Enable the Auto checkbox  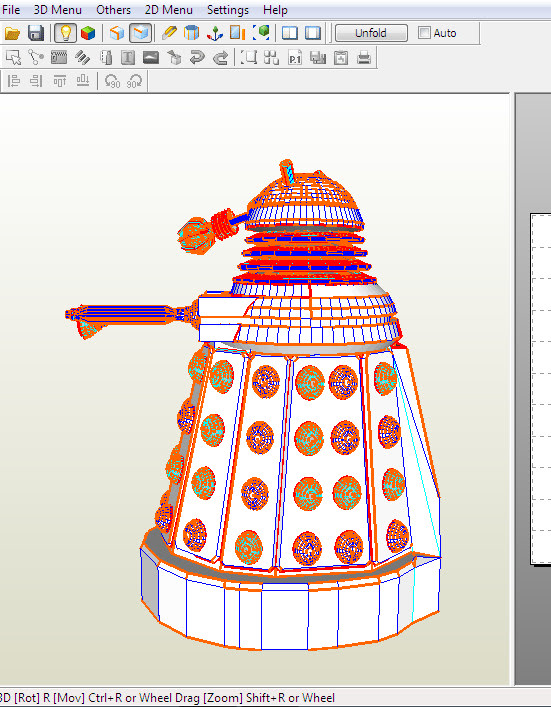(424, 32)
